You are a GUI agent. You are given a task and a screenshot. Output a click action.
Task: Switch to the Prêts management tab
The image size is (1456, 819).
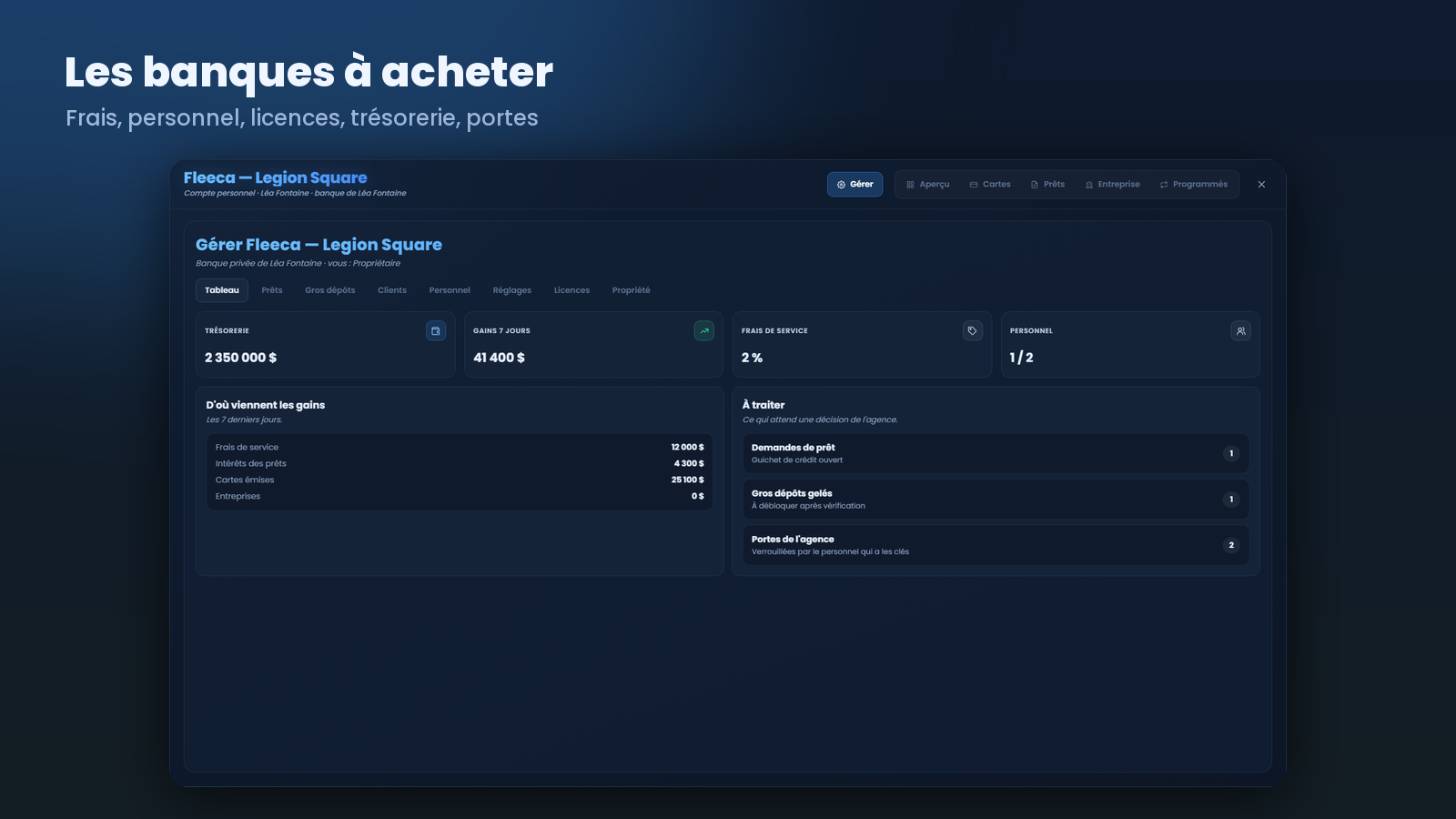click(x=272, y=290)
